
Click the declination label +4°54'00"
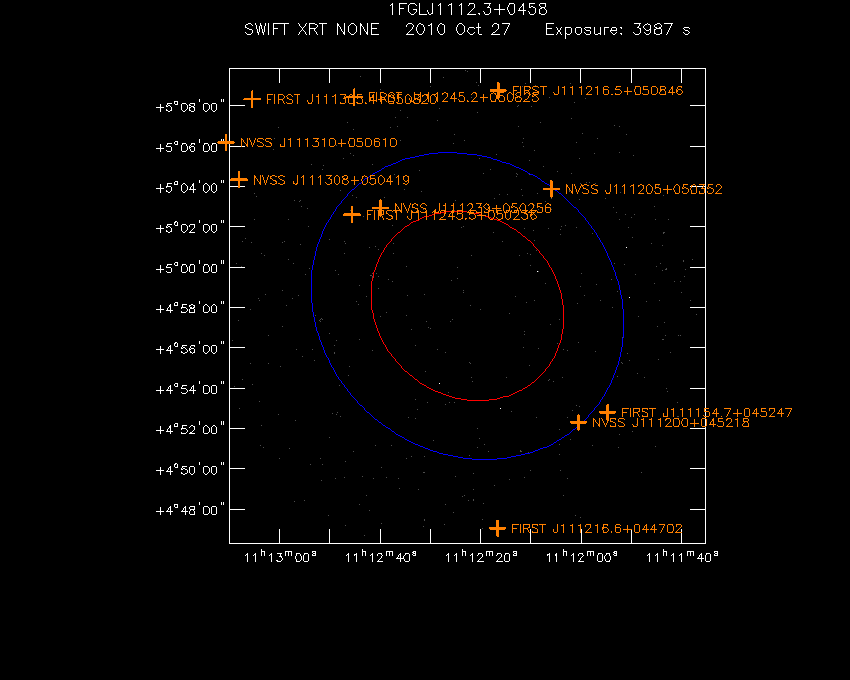click(190, 389)
